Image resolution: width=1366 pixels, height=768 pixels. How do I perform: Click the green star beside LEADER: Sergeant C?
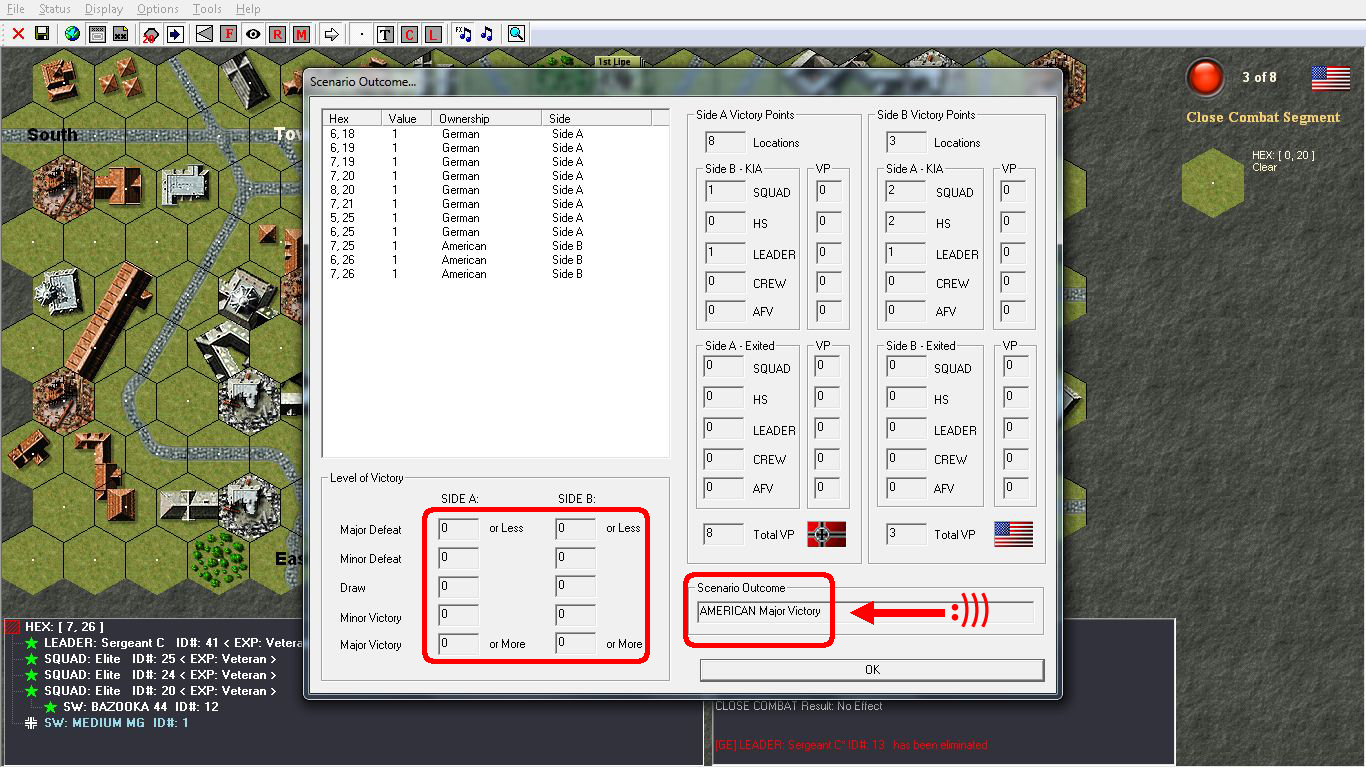(31, 643)
